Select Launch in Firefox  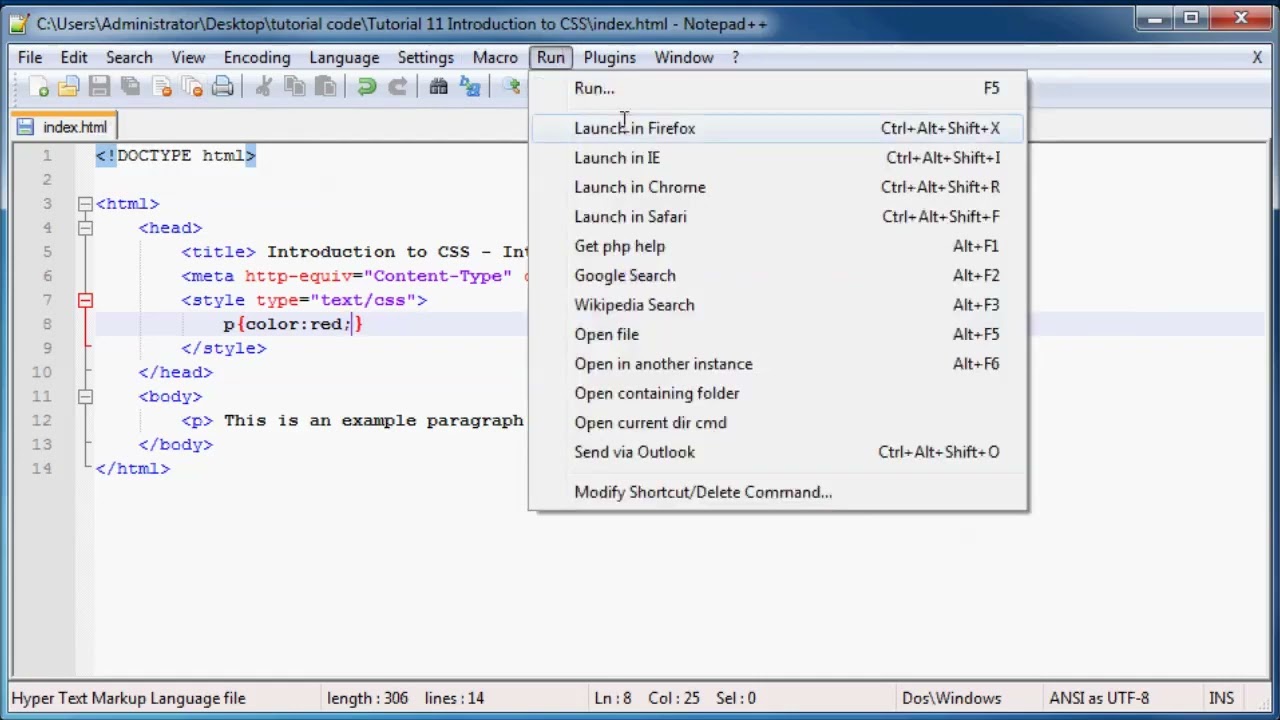[778, 128]
